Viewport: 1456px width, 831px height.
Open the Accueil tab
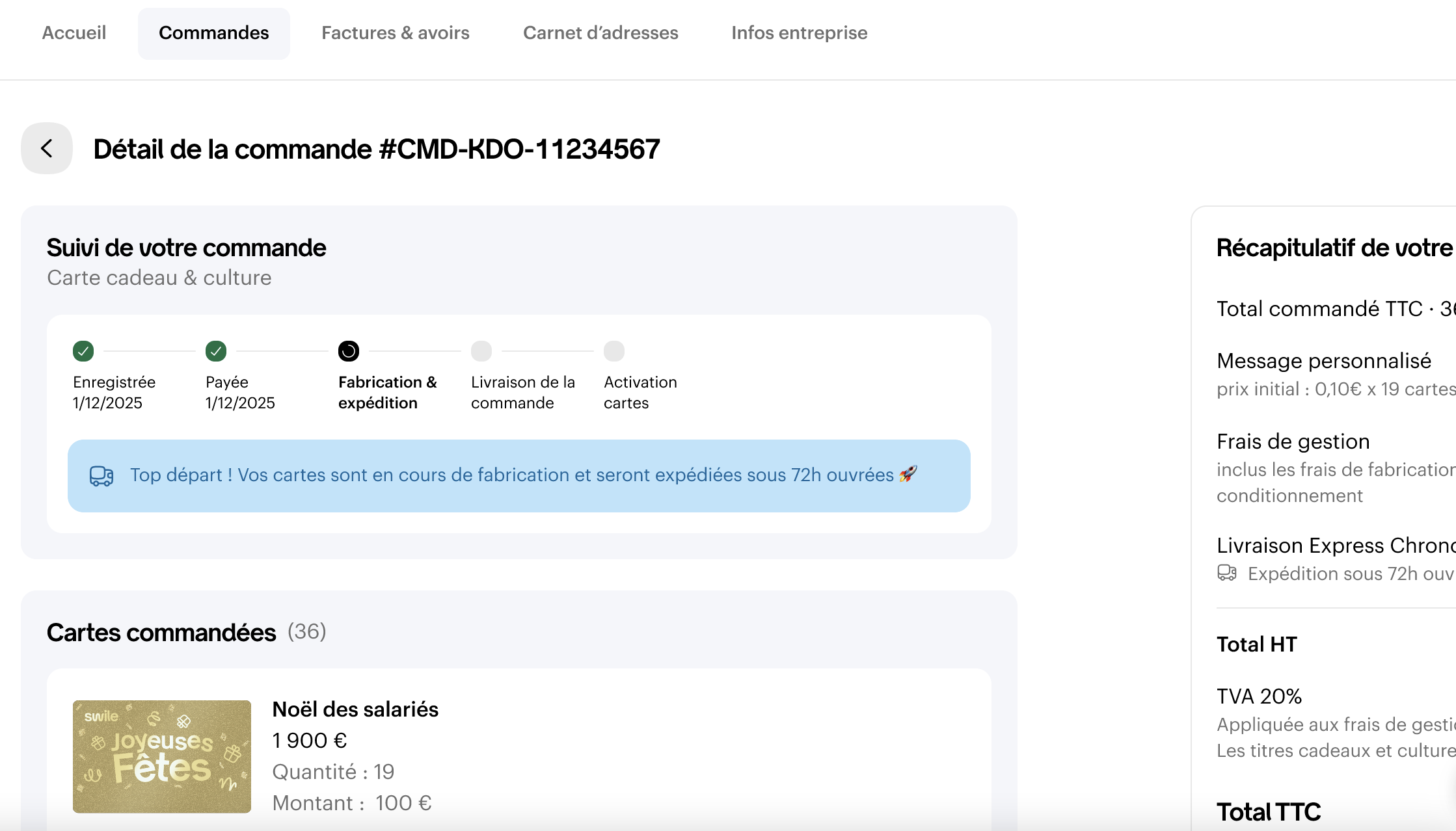click(x=74, y=33)
